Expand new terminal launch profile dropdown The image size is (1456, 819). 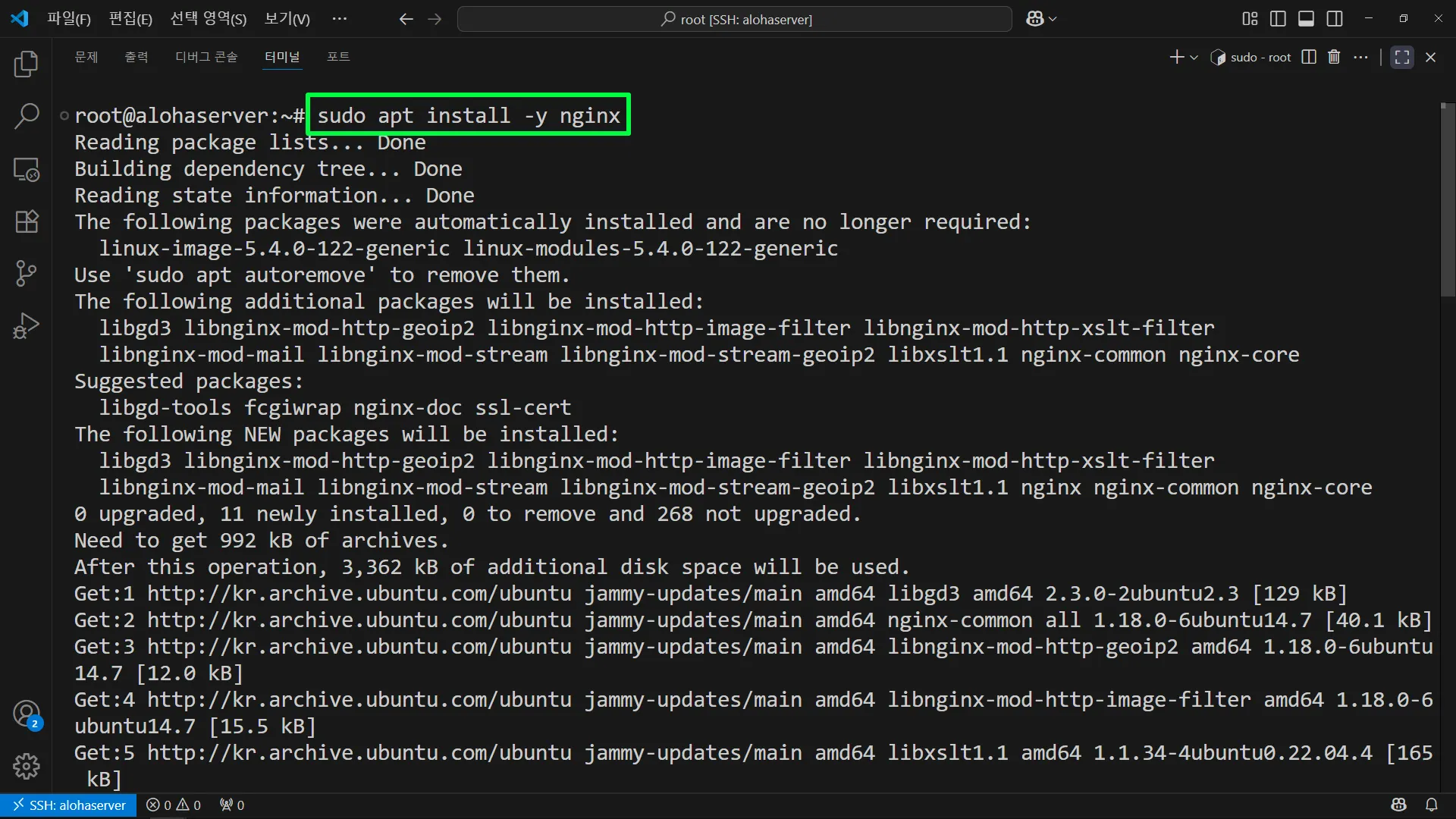click(1194, 58)
